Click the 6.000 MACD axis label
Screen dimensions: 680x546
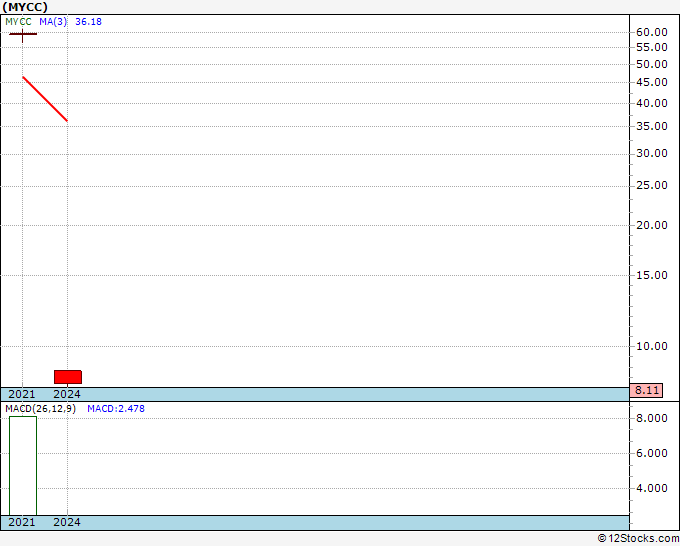pyautogui.click(x=651, y=453)
